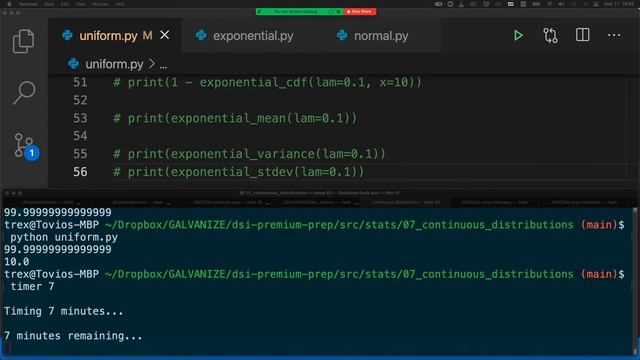Click the 'timer 7' command in terminal

click(x=32, y=287)
